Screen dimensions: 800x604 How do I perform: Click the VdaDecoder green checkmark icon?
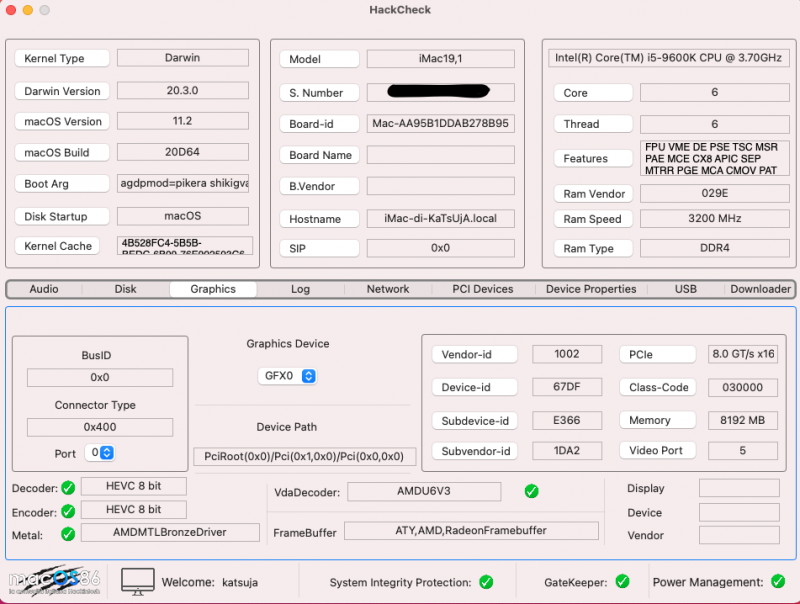(x=532, y=491)
